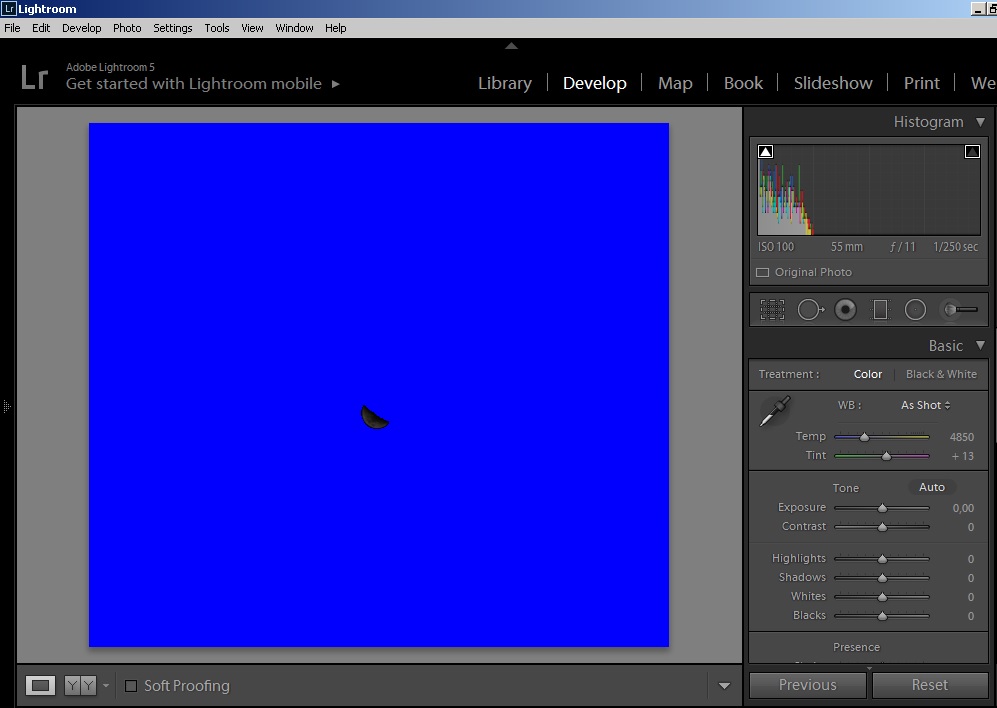Click the Before/After view button

click(x=80, y=685)
